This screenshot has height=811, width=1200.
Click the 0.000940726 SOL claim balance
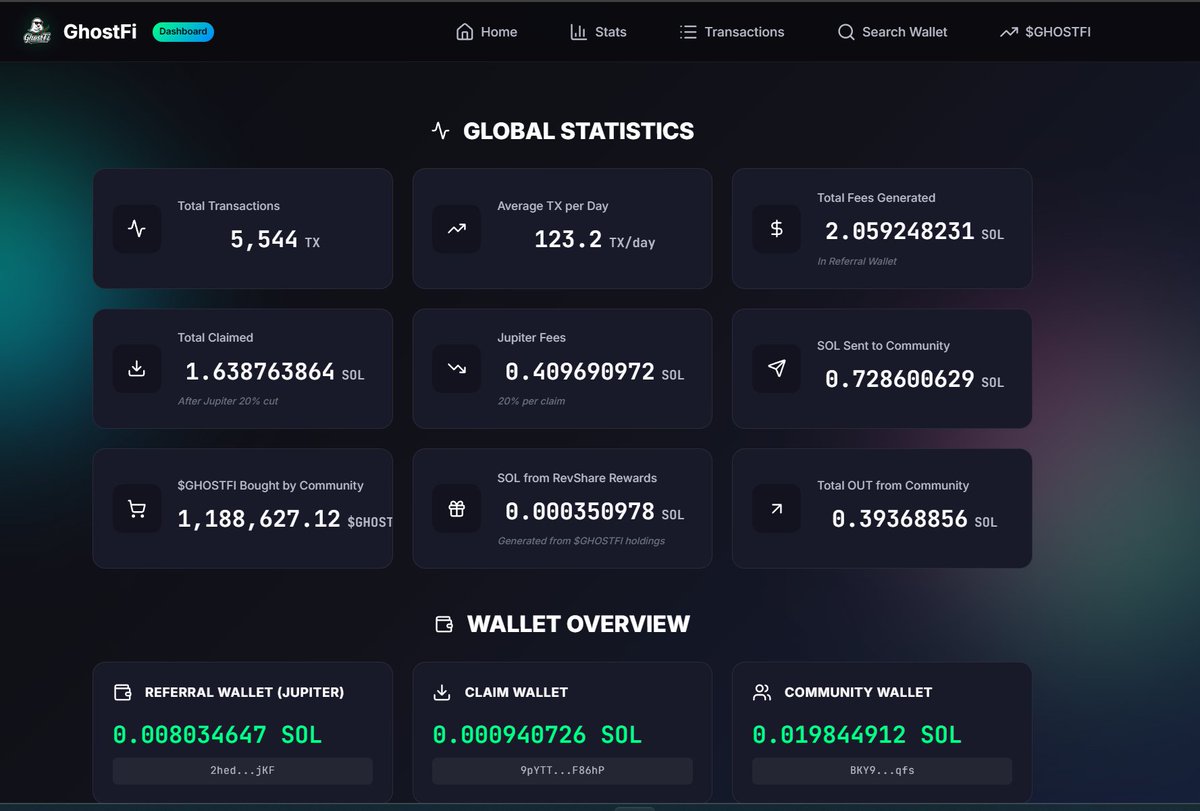(x=537, y=735)
